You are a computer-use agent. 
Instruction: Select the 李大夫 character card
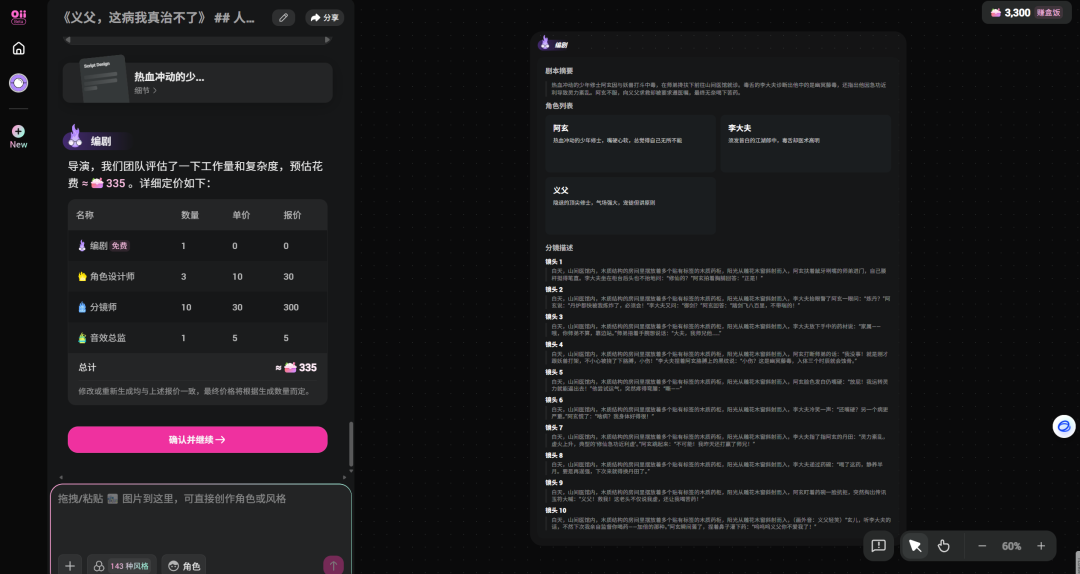[x=805, y=143]
